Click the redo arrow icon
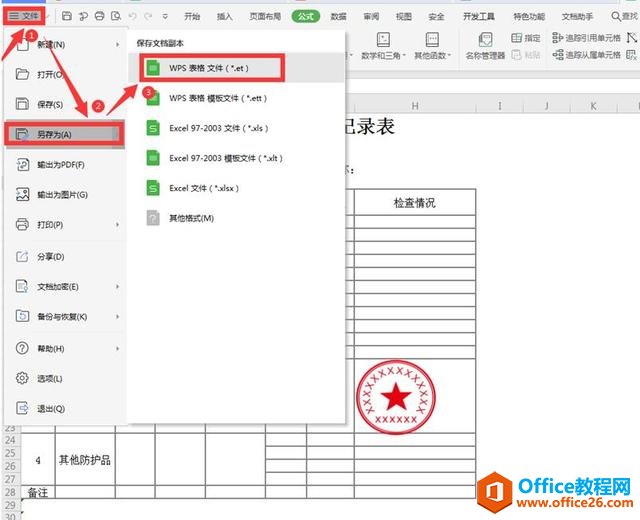The height and width of the screenshot is (520, 640). [148, 16]
